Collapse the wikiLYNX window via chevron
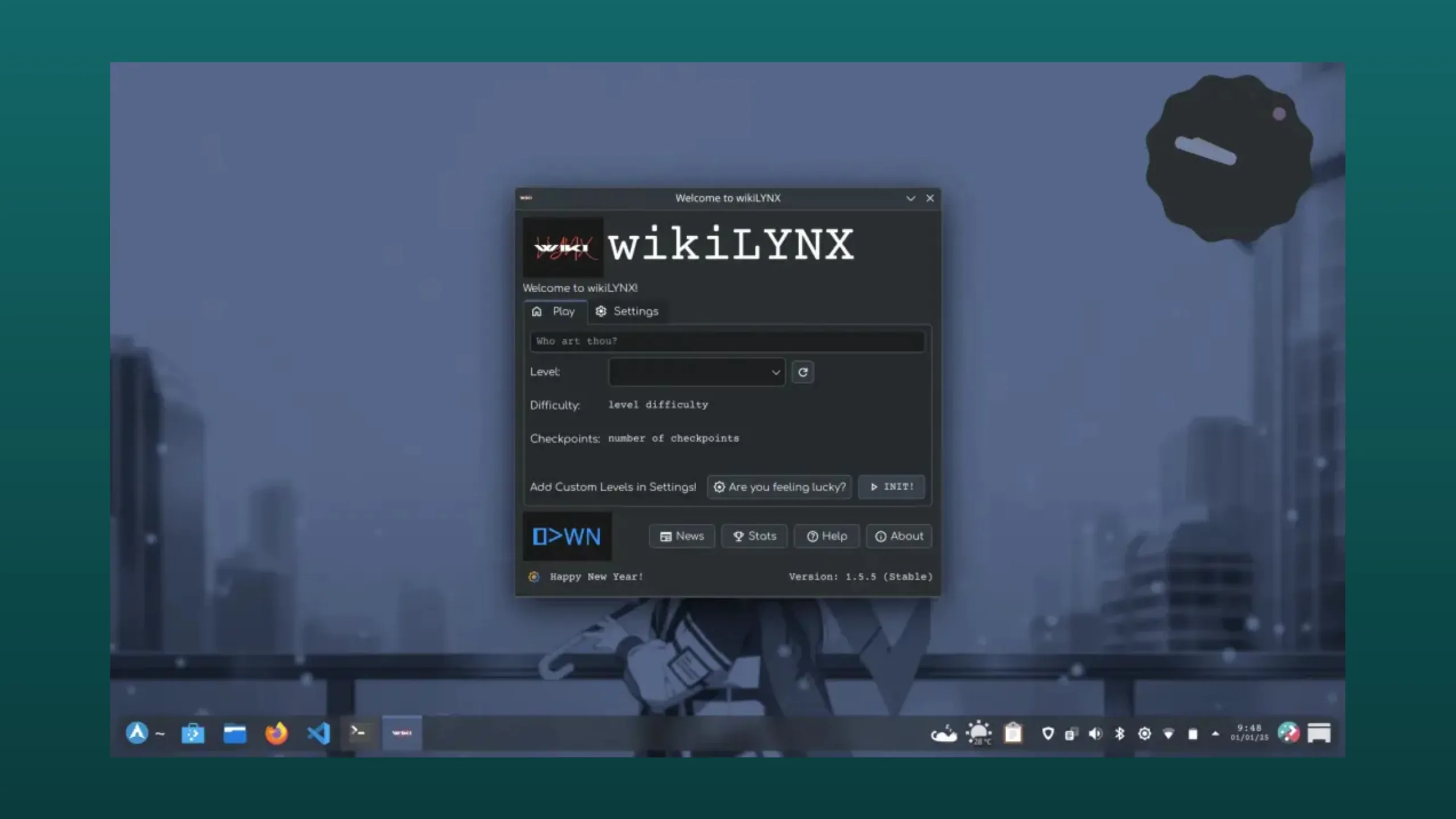 [911, 198]
